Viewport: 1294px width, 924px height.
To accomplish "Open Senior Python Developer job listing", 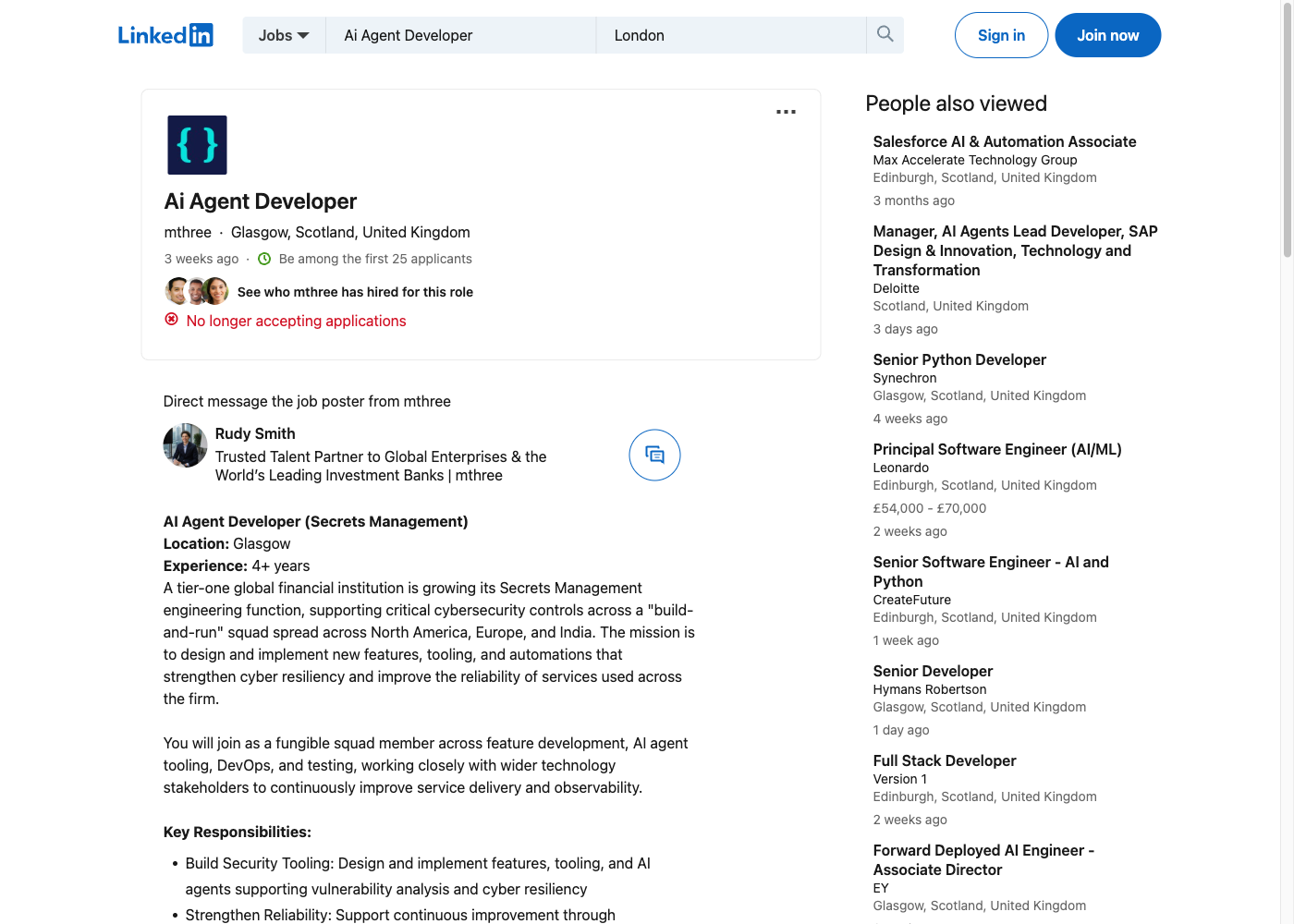I will point(959,359).
